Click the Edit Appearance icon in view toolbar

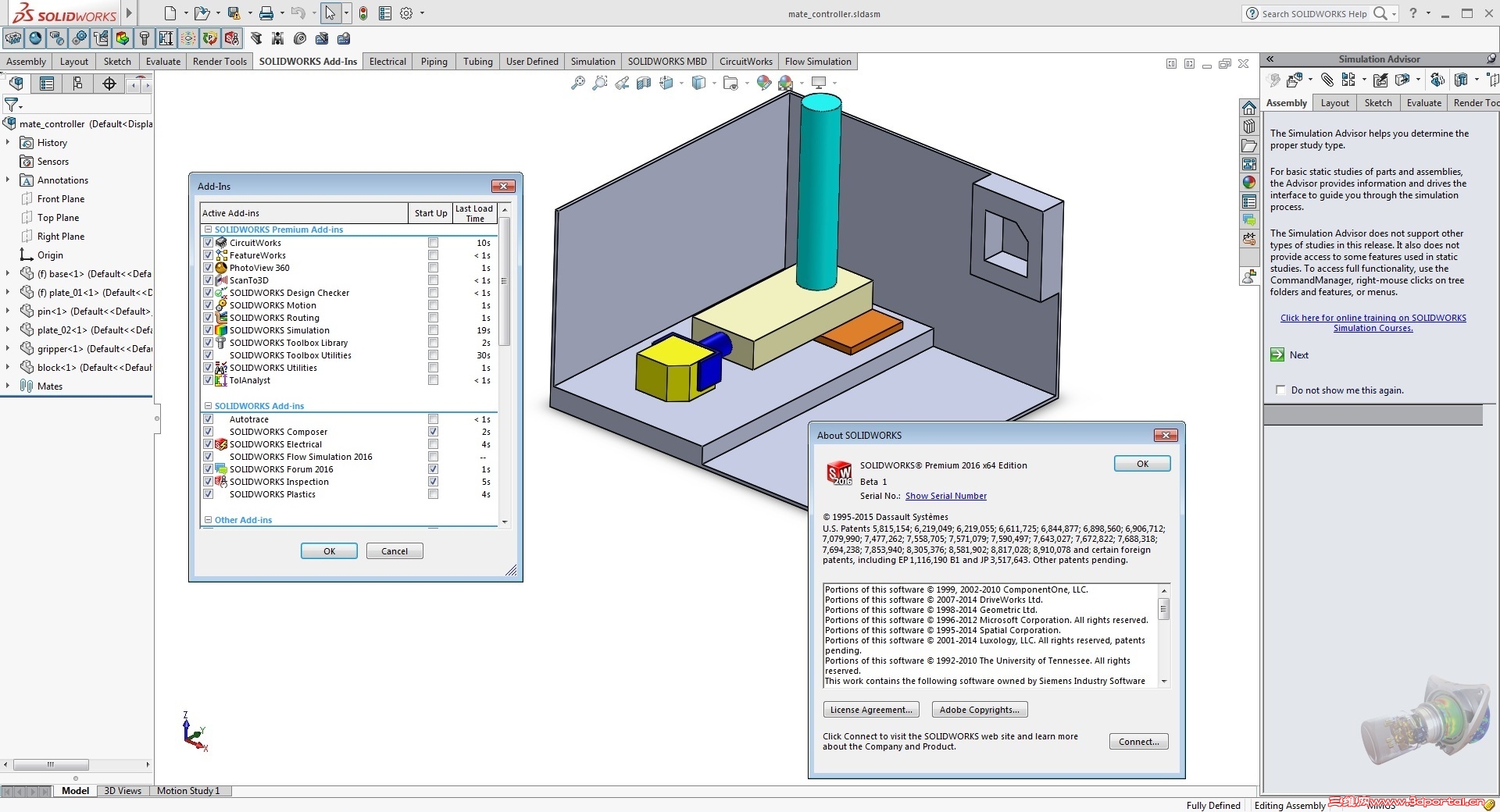(764, 83)
